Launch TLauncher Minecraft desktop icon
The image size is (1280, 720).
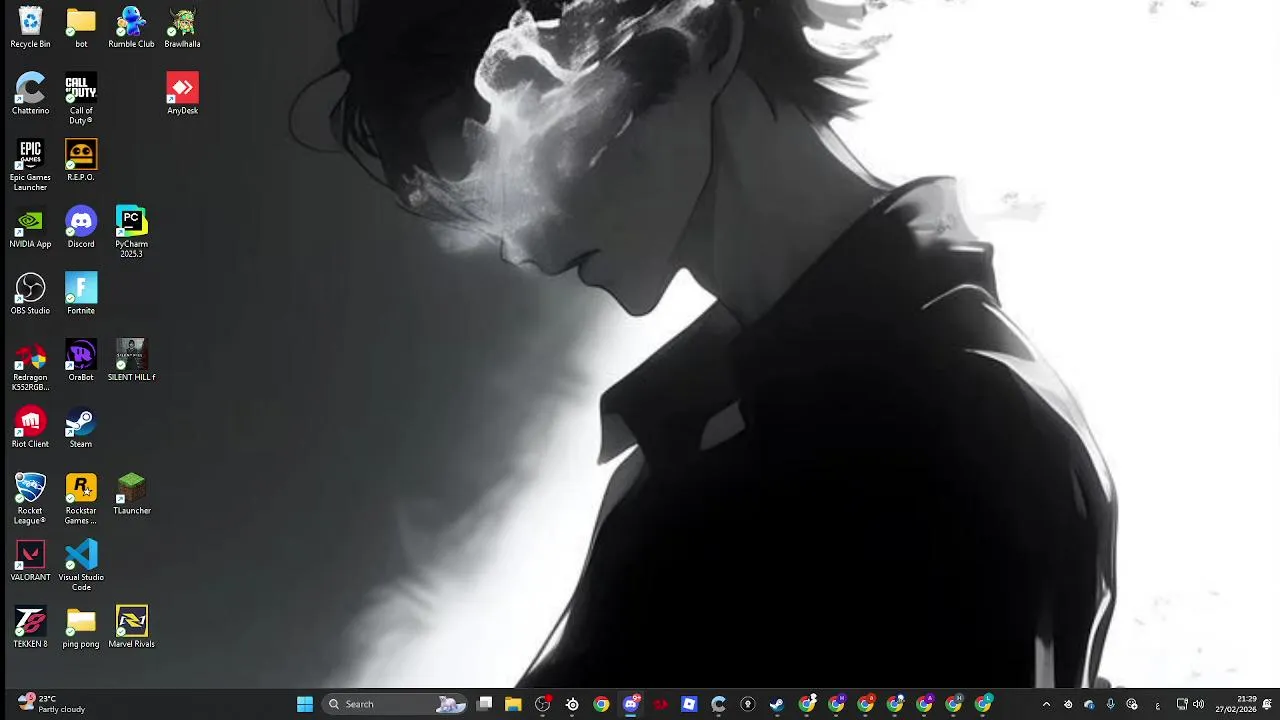coord(131,494)
